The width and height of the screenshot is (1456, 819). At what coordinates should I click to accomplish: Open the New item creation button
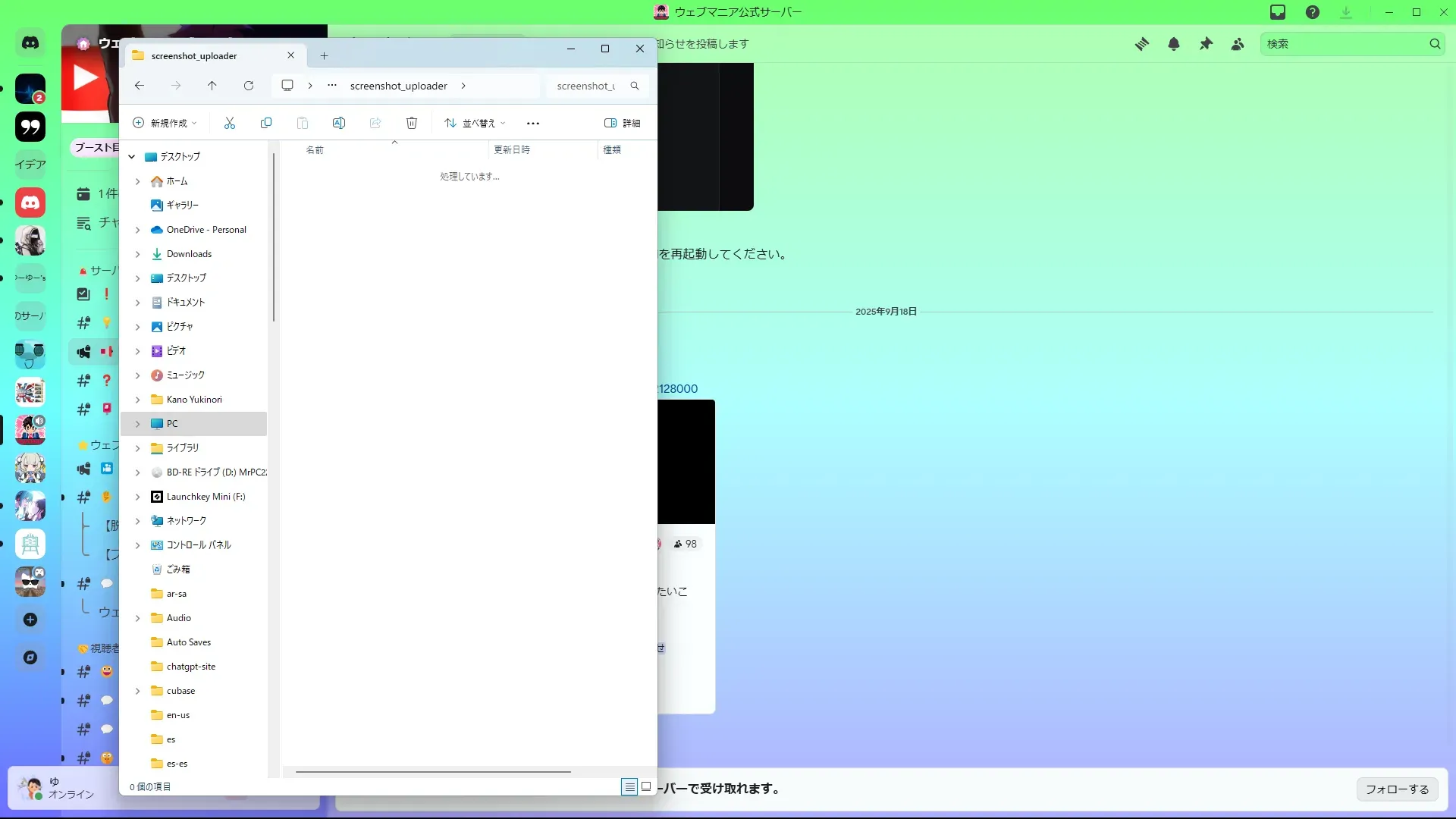[x=165, y=123]
